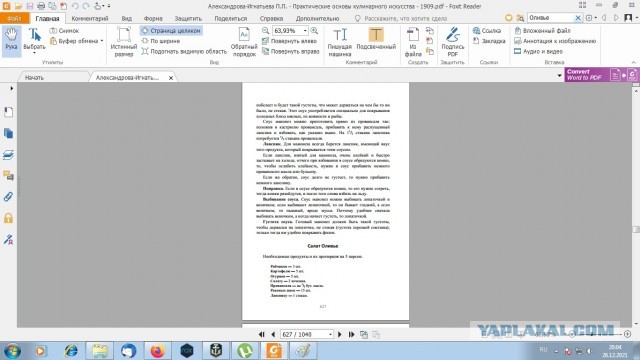Open Internet Explorer from the taskbar

point(71,351)
